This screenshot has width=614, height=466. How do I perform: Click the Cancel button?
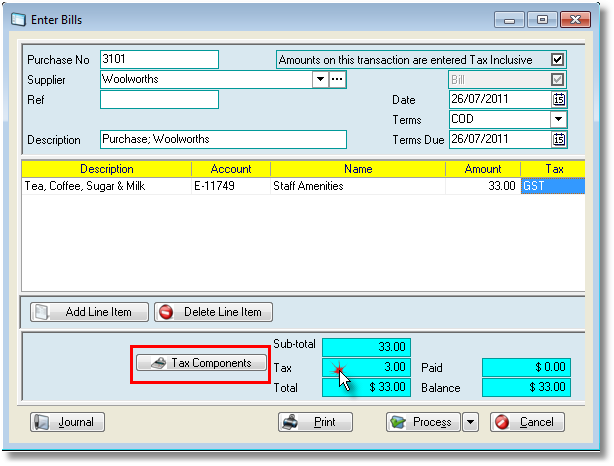tap(527, 422)
